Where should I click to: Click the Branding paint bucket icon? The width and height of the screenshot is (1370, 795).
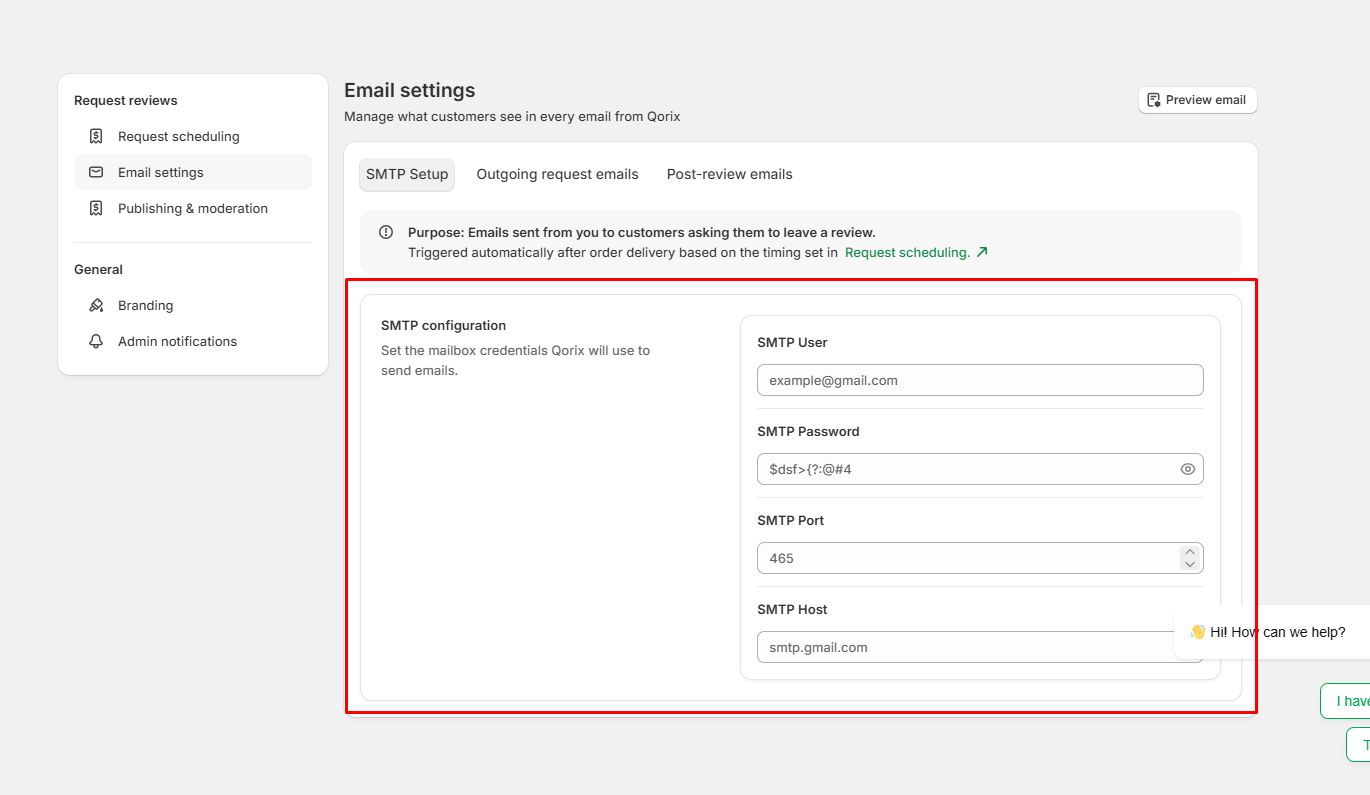pos(96,305)
